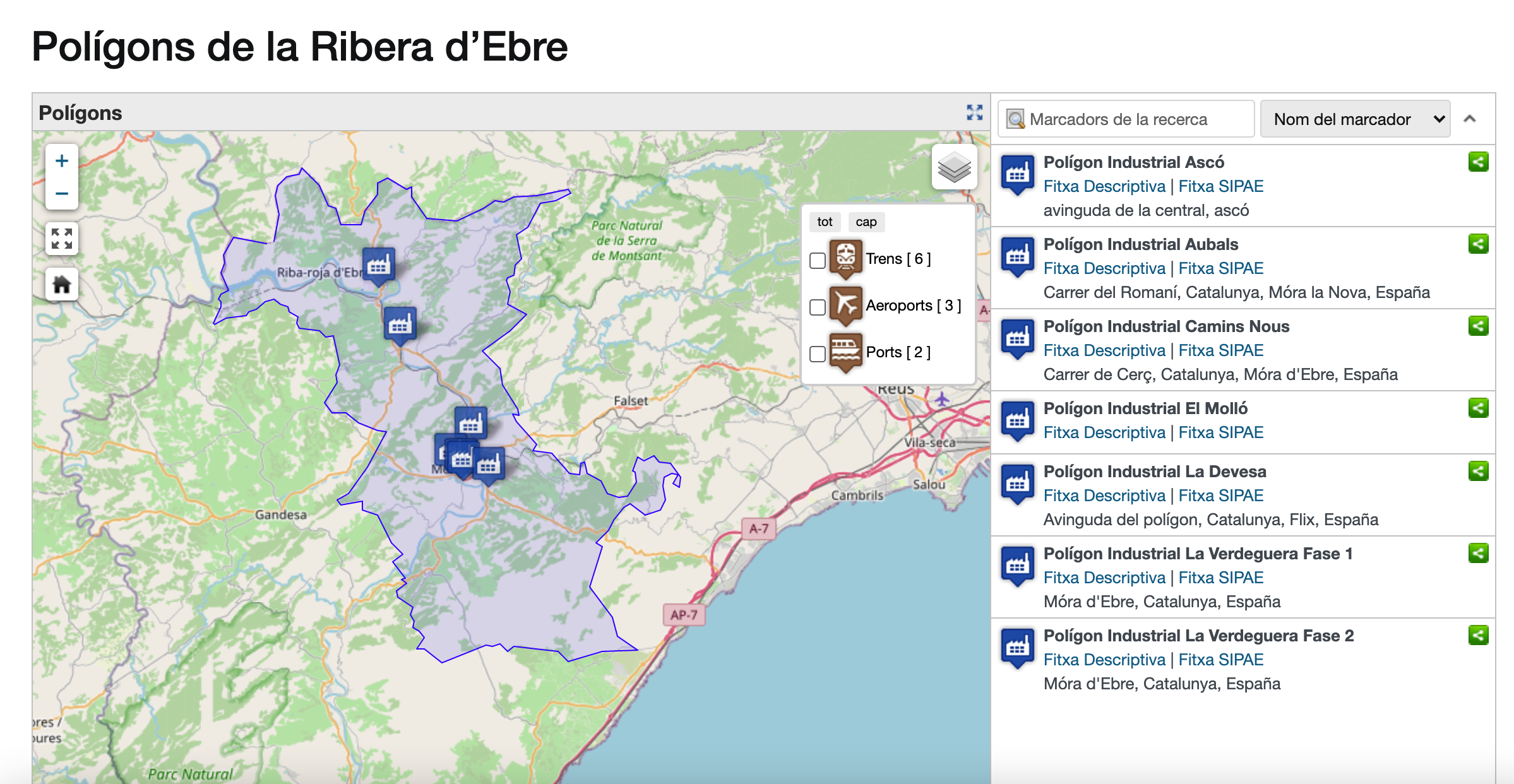Viewport: 1514px width, 784px height.
Task: Expand the Polígons panel to fullscreen
Action: (974, 113)
